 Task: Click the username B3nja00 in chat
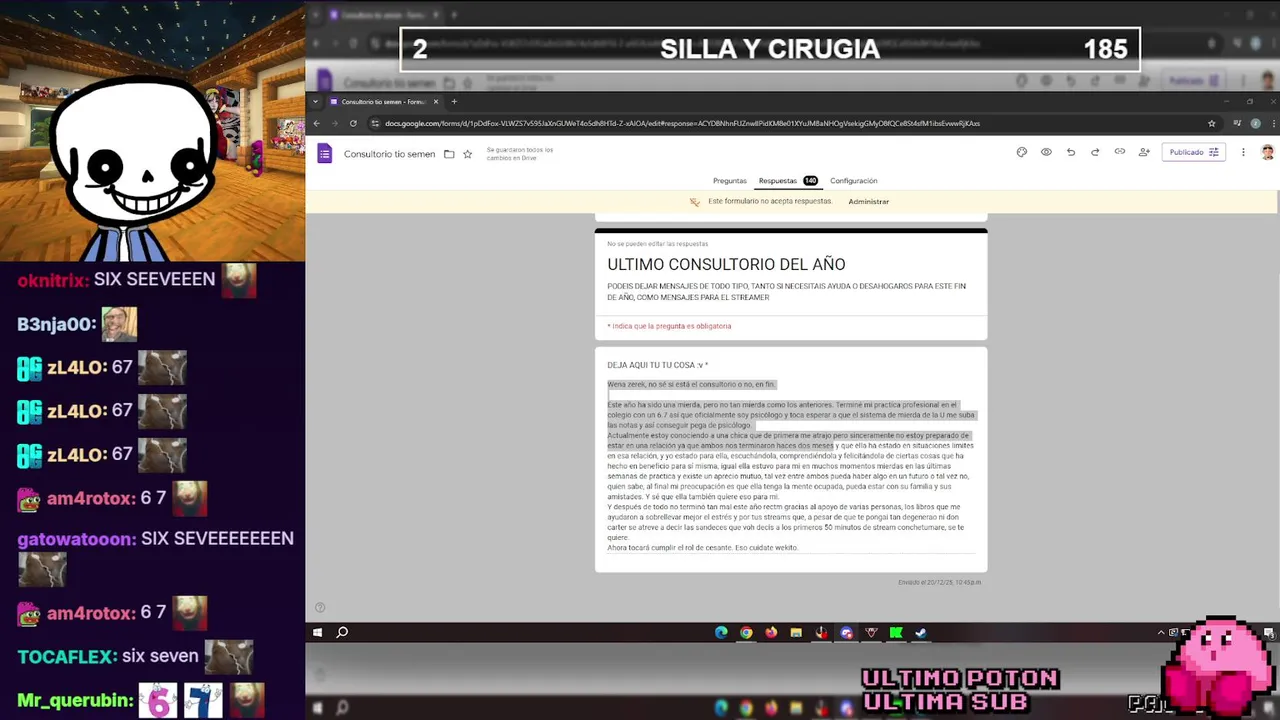tap(56, 324)
